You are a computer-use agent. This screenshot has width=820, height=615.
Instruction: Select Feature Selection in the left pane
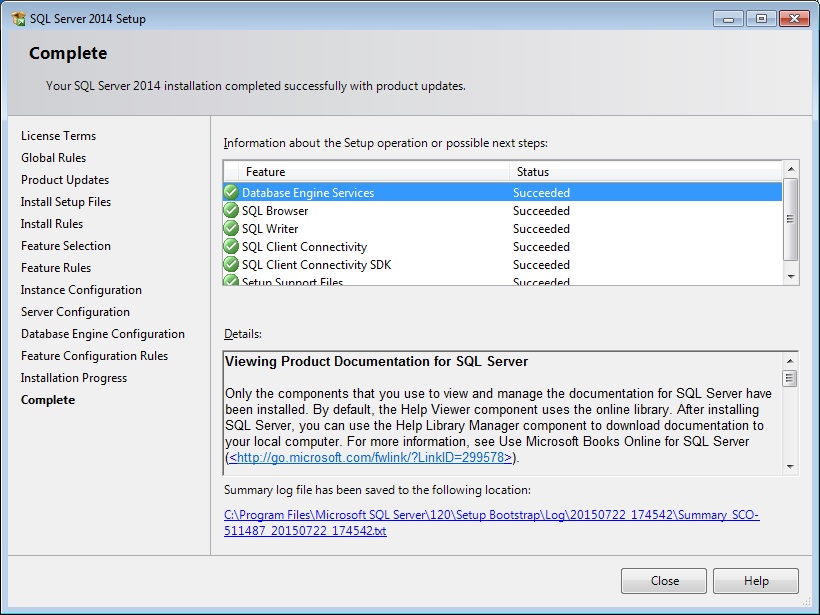tap(65, 245)
